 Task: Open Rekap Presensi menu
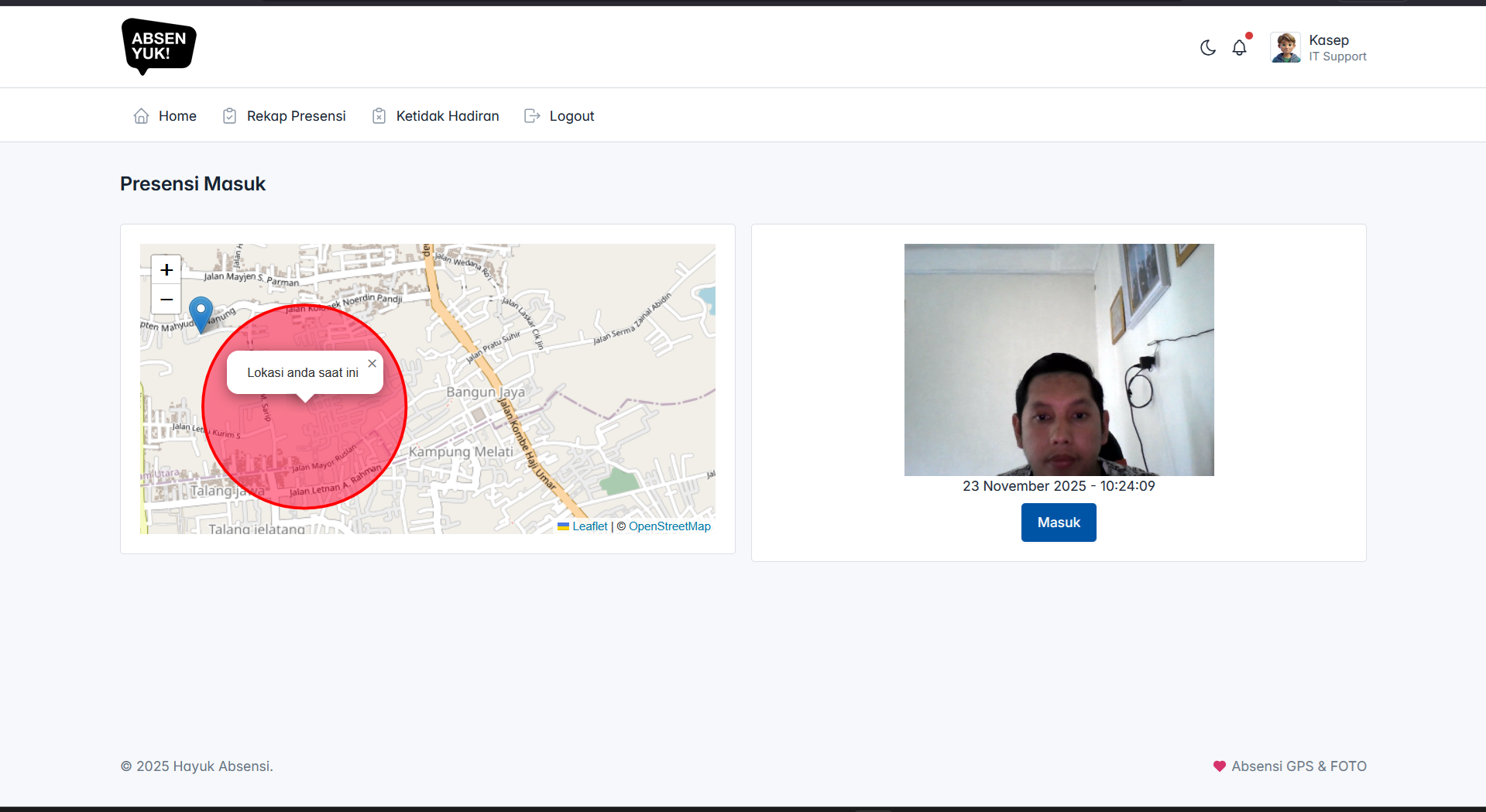pos(284,116)
